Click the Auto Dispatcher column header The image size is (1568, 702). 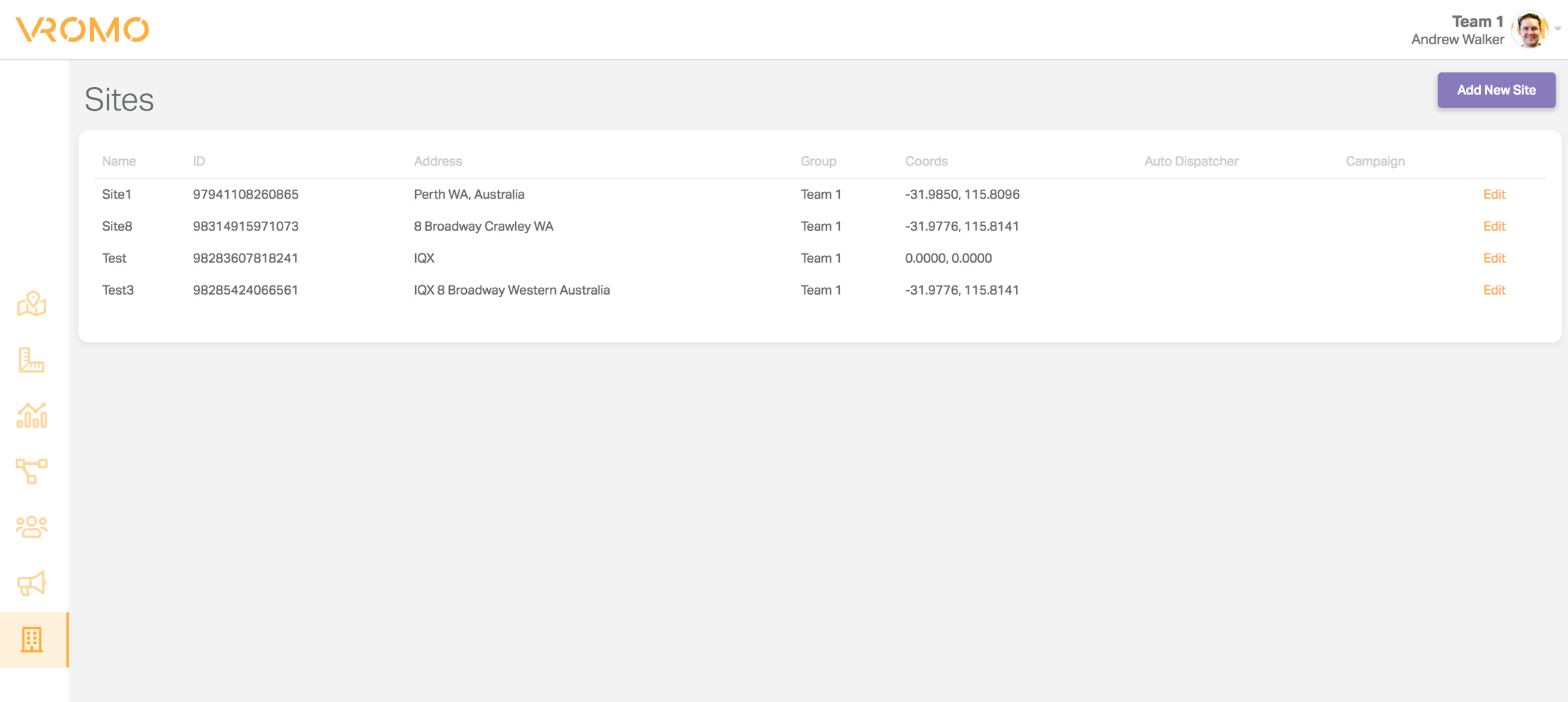point(1191,161)
